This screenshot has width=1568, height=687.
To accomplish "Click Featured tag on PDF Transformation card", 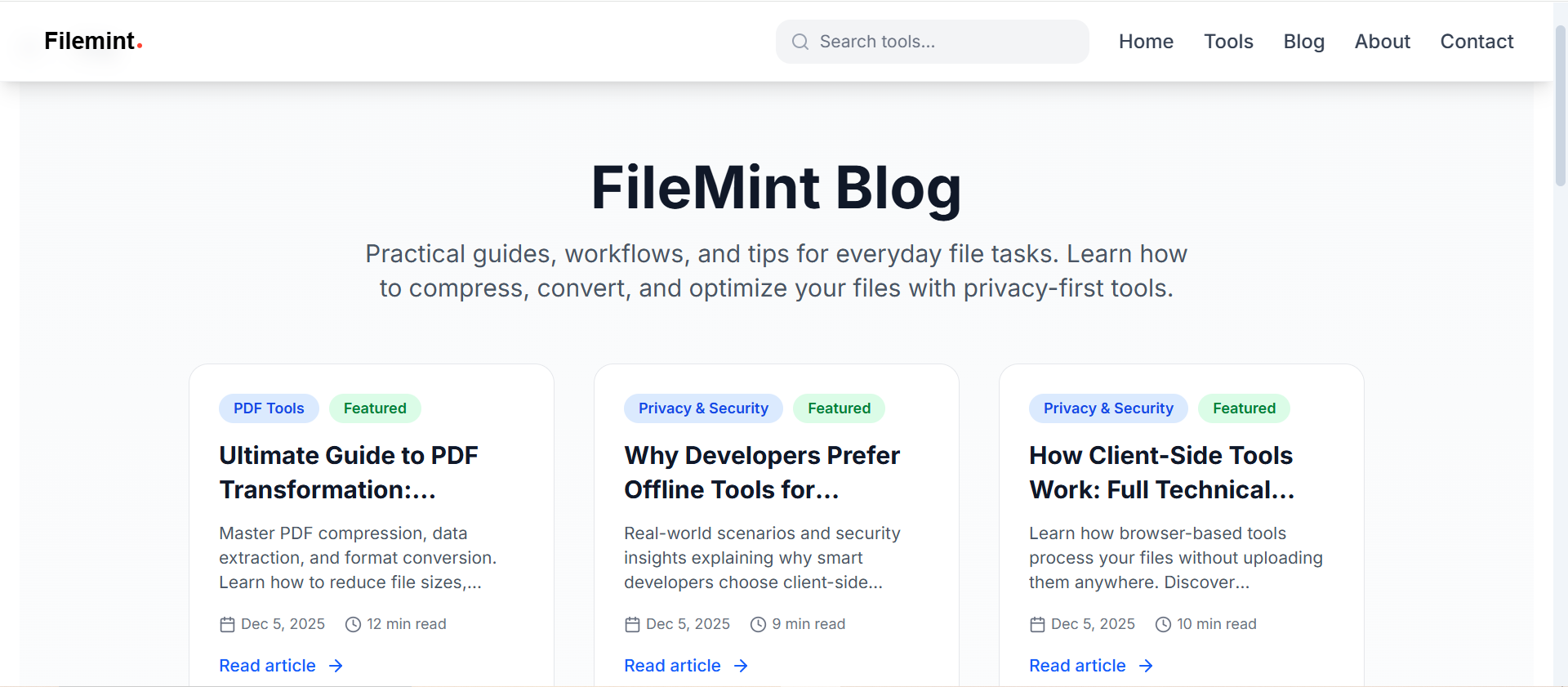I will (375, 408).
